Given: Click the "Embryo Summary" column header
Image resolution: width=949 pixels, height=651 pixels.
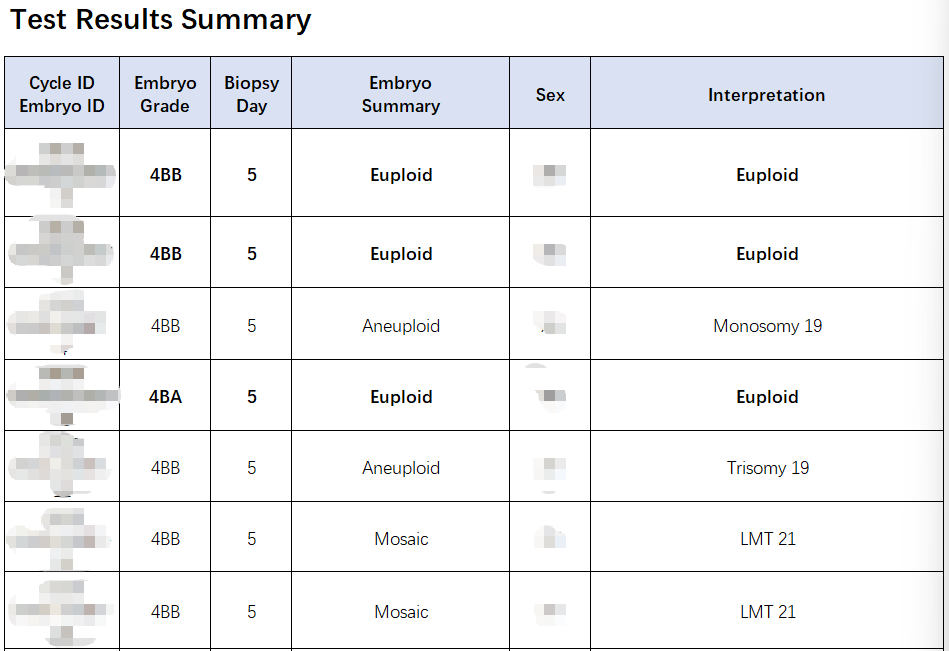Looking at the screenshot, I should coord(400,95).
